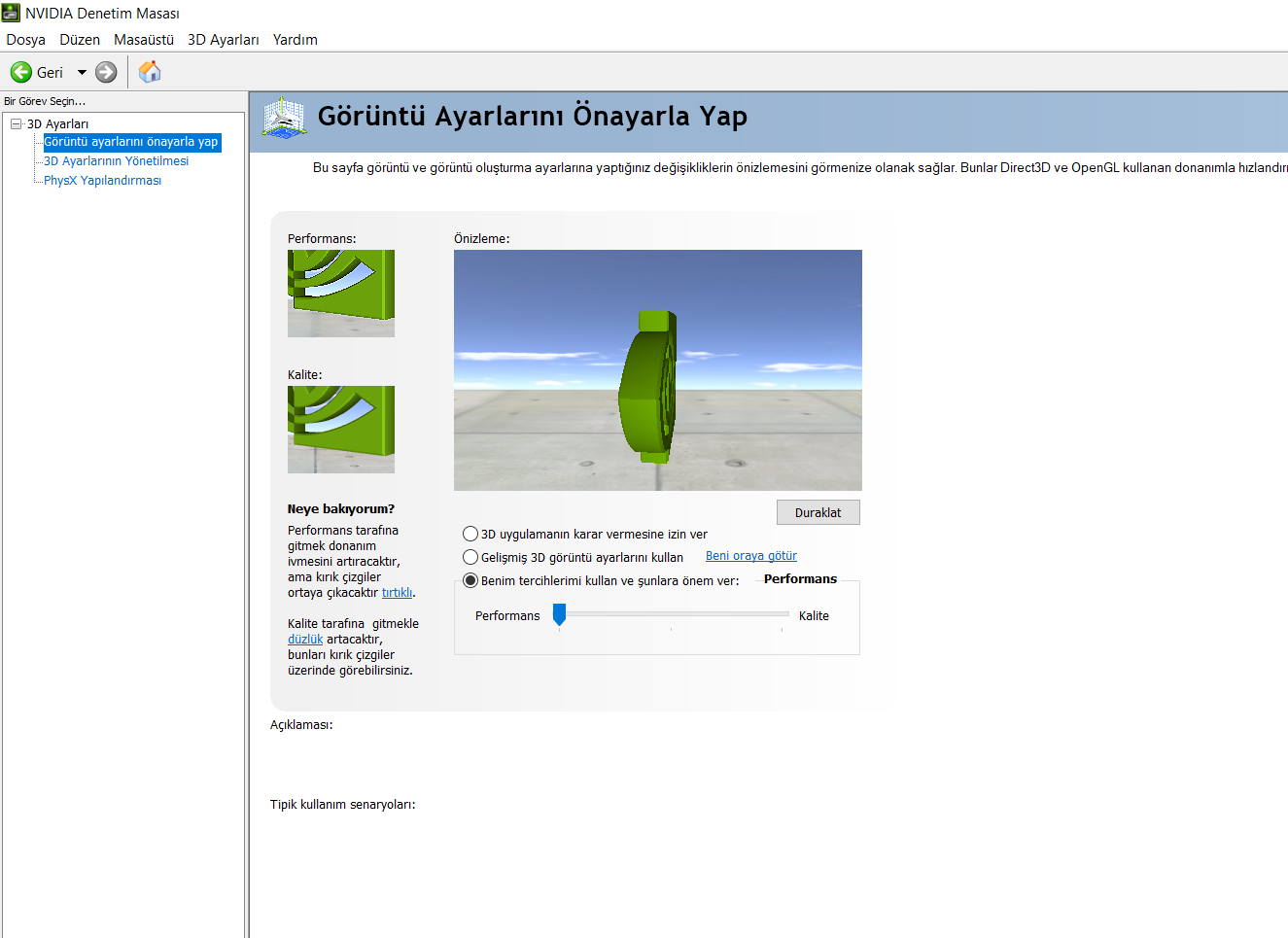The height and width of the screenshot is (938, 1288).
Task: Open the 'tırtıklı' help link
Action: [398, 593]
